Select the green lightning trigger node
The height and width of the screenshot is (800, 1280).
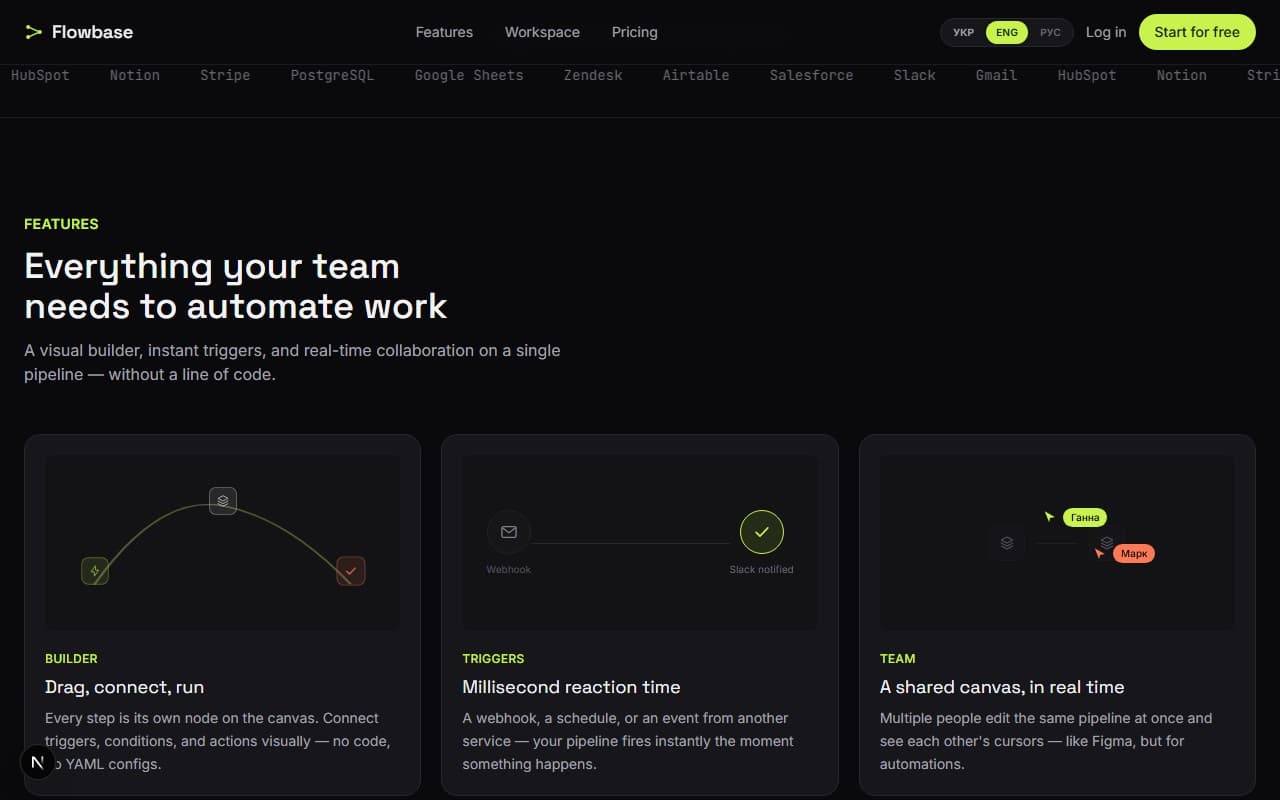pyautogui.click(x=95, y=571)
